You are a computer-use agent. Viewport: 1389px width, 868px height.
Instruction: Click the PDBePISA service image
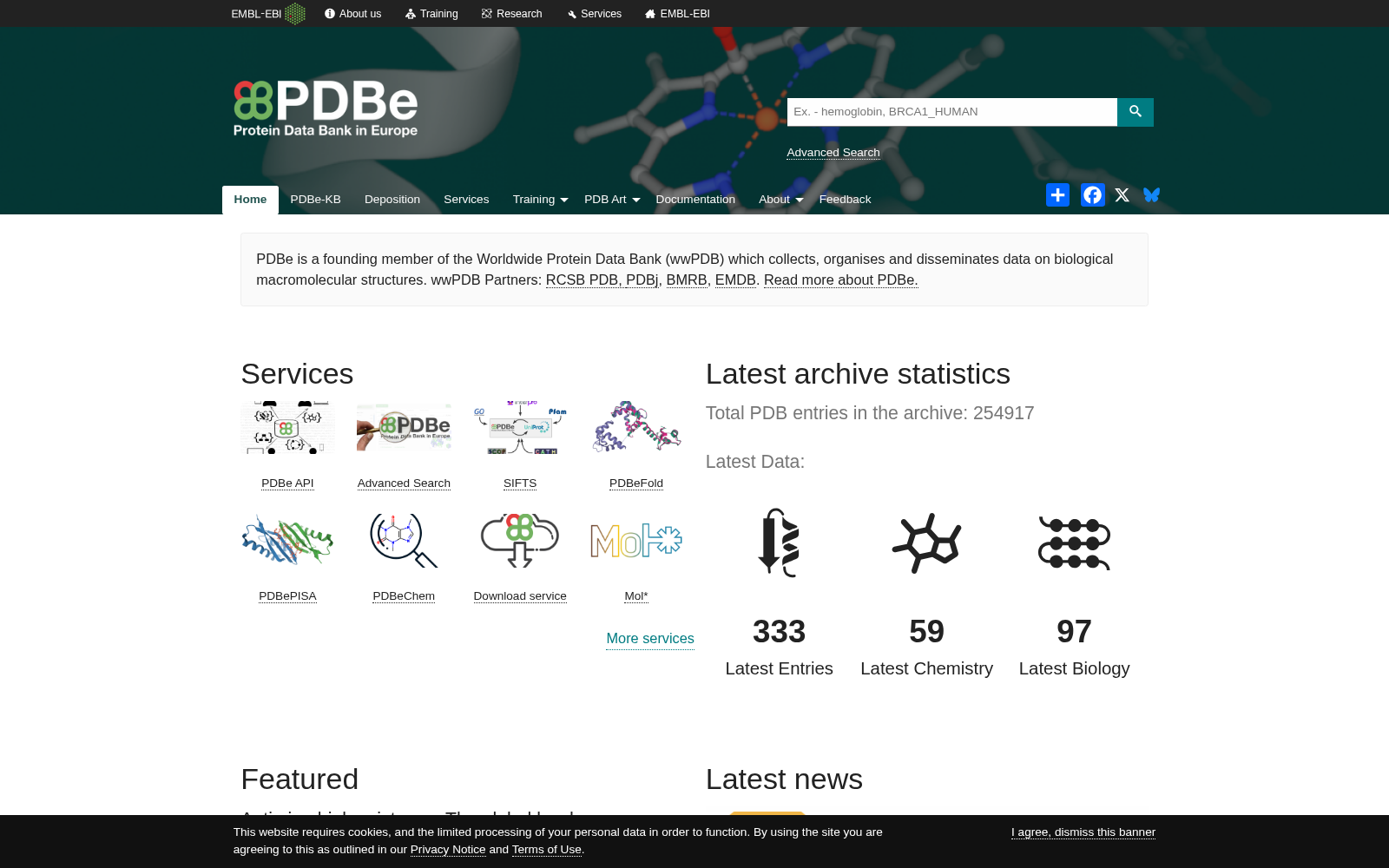287,540
